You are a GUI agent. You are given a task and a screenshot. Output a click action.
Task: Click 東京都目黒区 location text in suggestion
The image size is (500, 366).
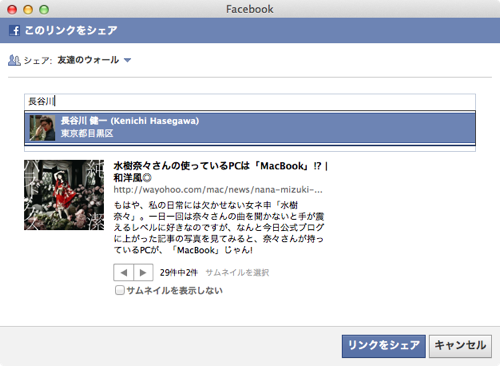[87, 133]
